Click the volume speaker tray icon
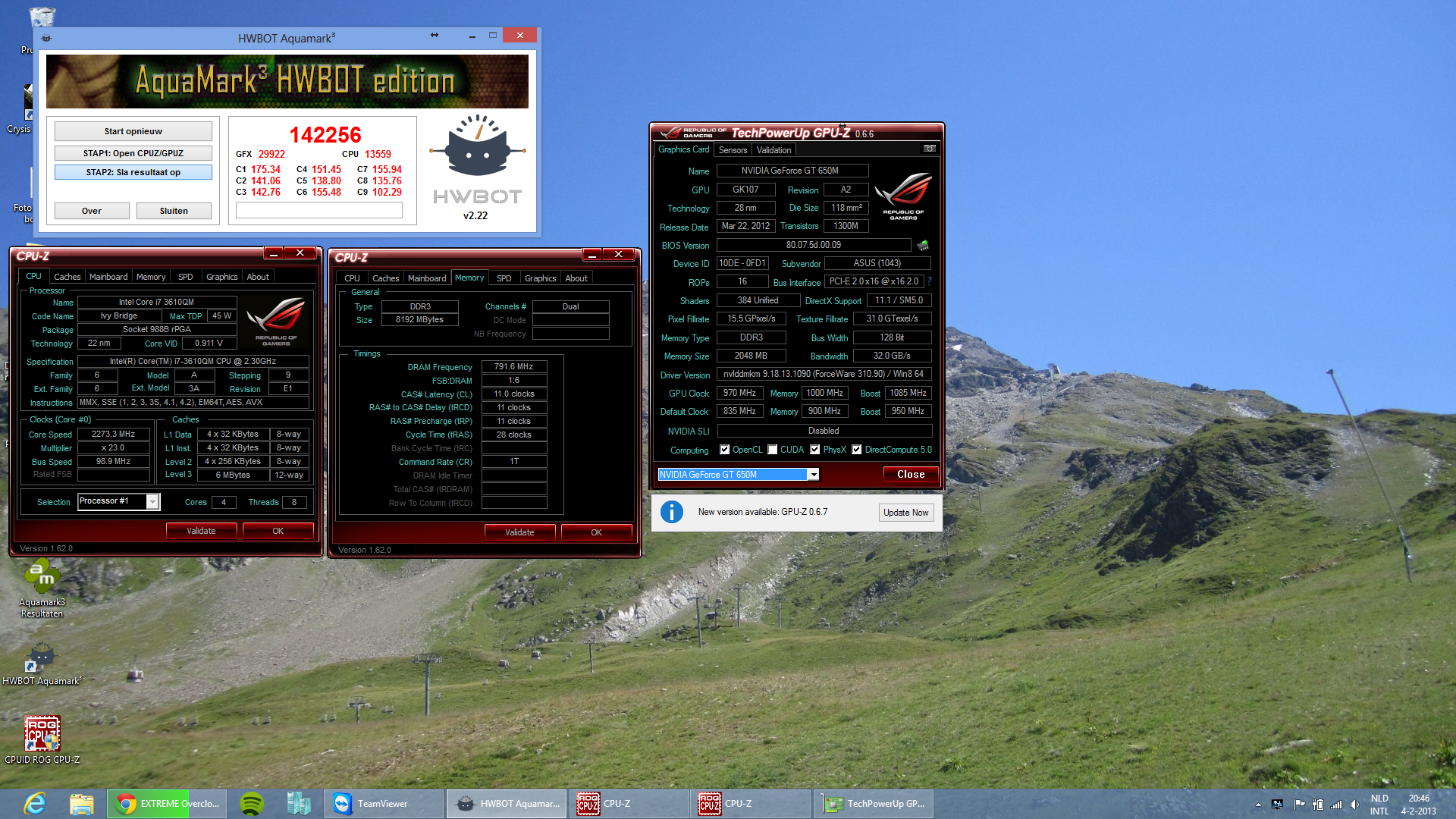This screenshot has height=819, width=1456. pyautogui.click(x=1354, y=805)
